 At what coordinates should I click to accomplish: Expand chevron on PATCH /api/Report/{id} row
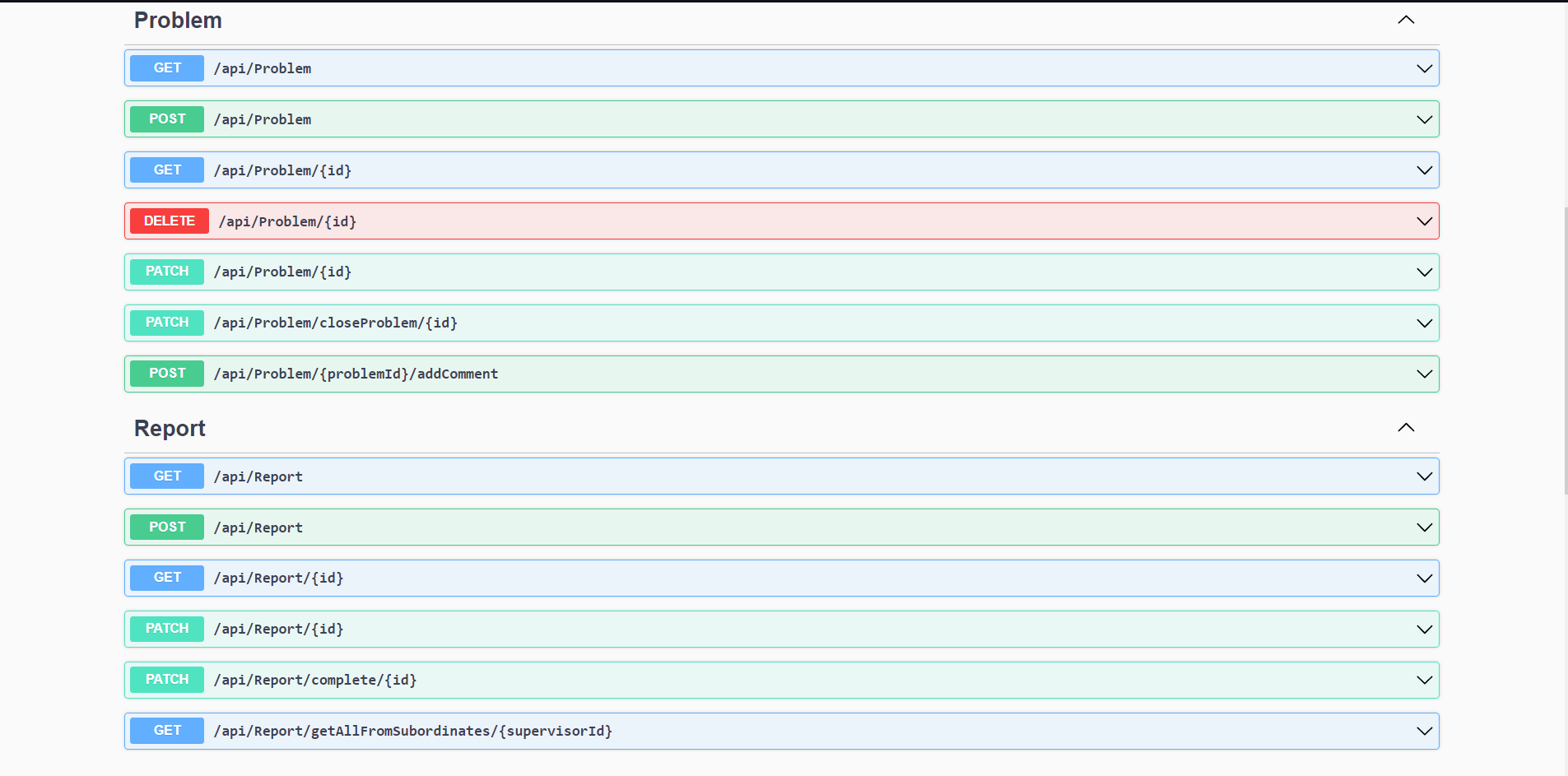pyautogui.click(x=1424, y=630)
